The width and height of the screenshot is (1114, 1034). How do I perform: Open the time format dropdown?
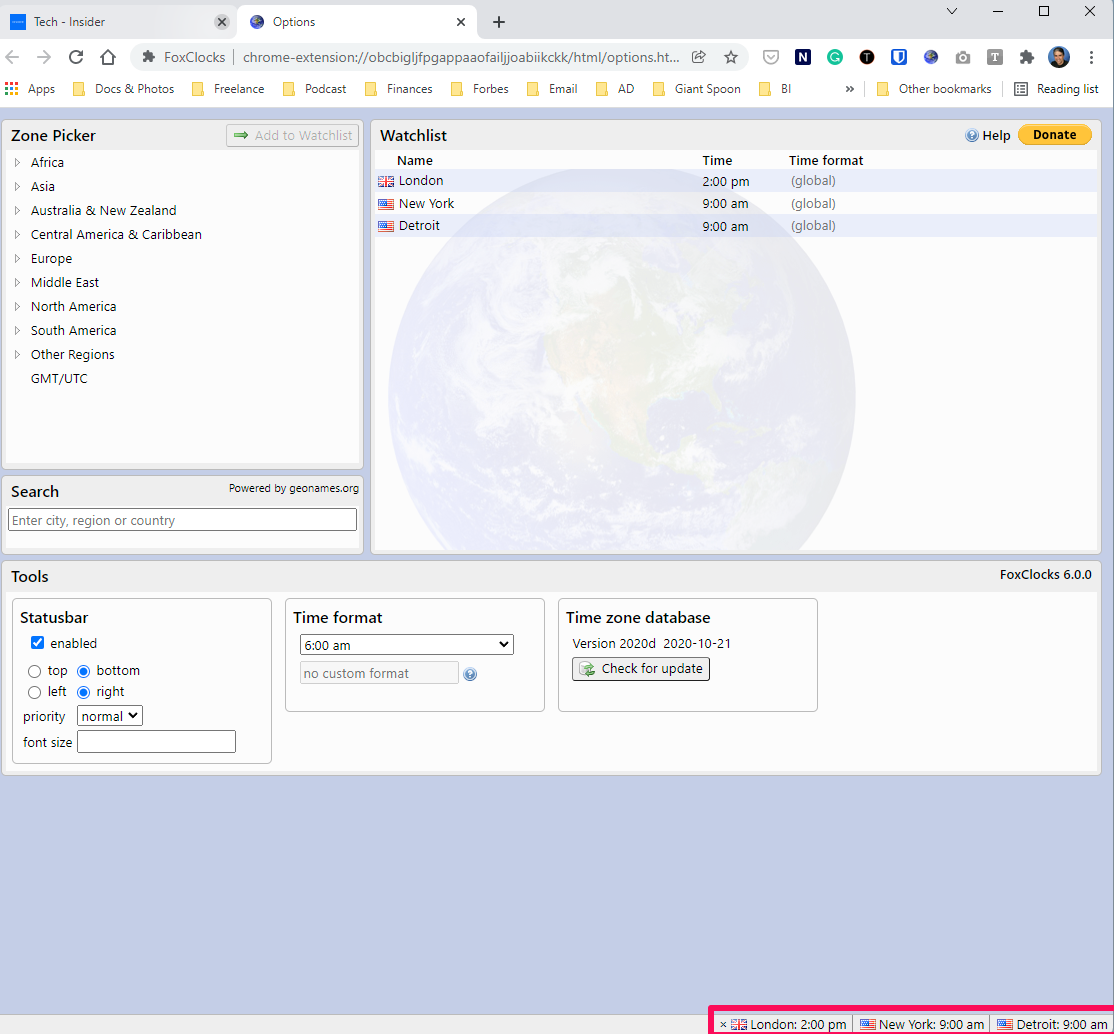point(406,645)
